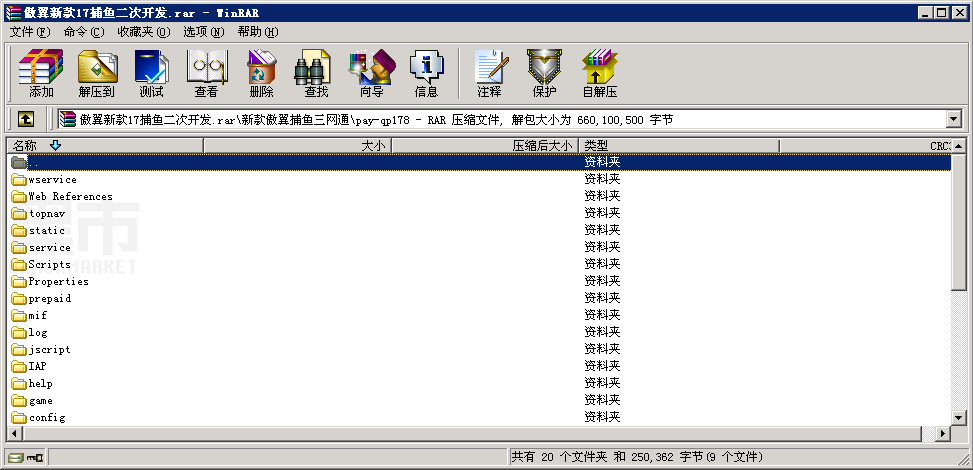Select the static folder icon
The image size is (973, 470).
(19, 231)
